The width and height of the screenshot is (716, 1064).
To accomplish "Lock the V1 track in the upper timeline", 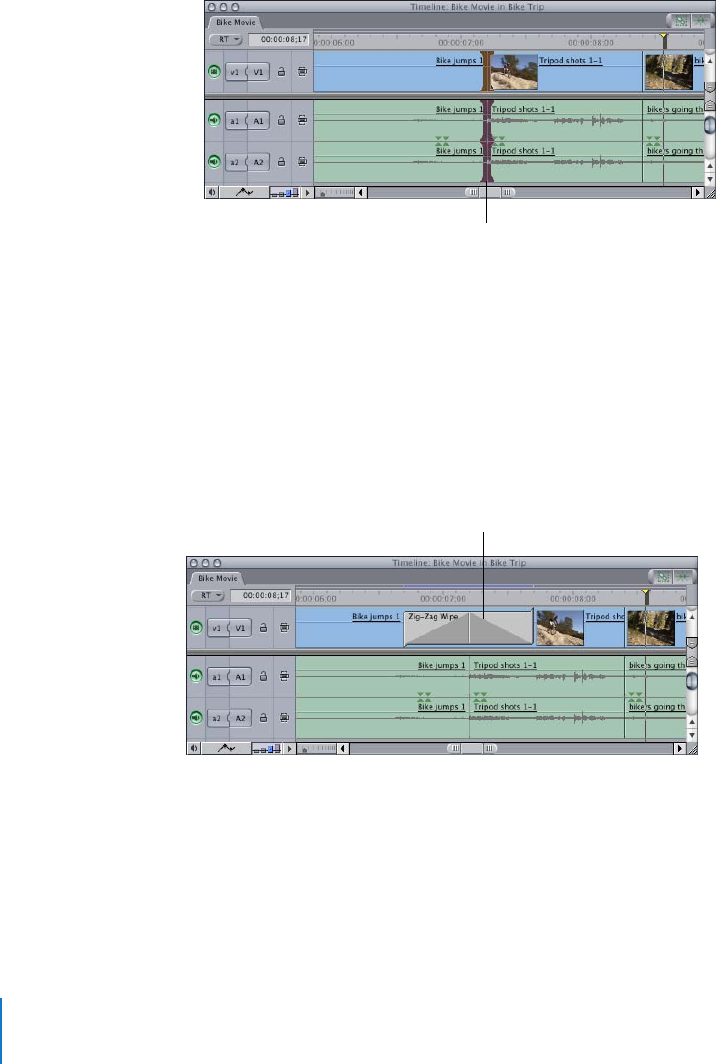I will click(x=281, y=72).
